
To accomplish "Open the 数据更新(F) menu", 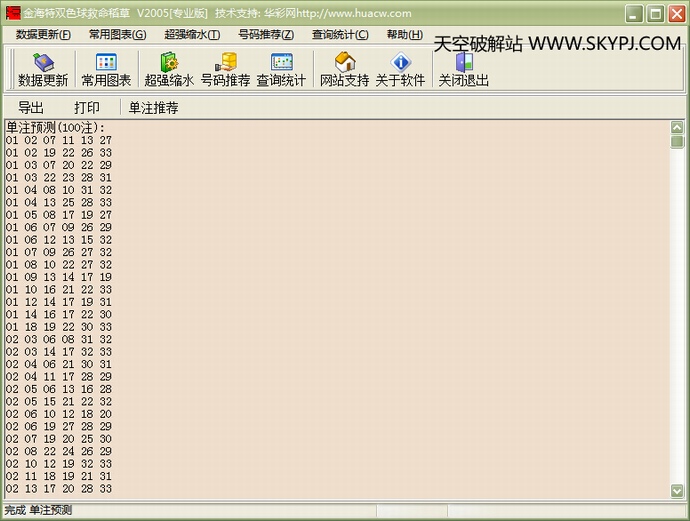I will [44, 34].
